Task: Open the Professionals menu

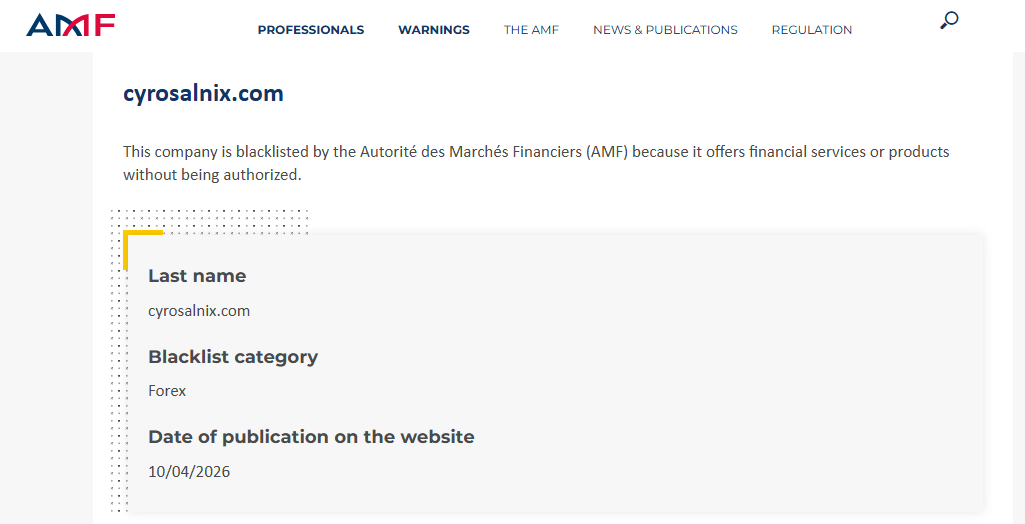Action: click(311, 30)
